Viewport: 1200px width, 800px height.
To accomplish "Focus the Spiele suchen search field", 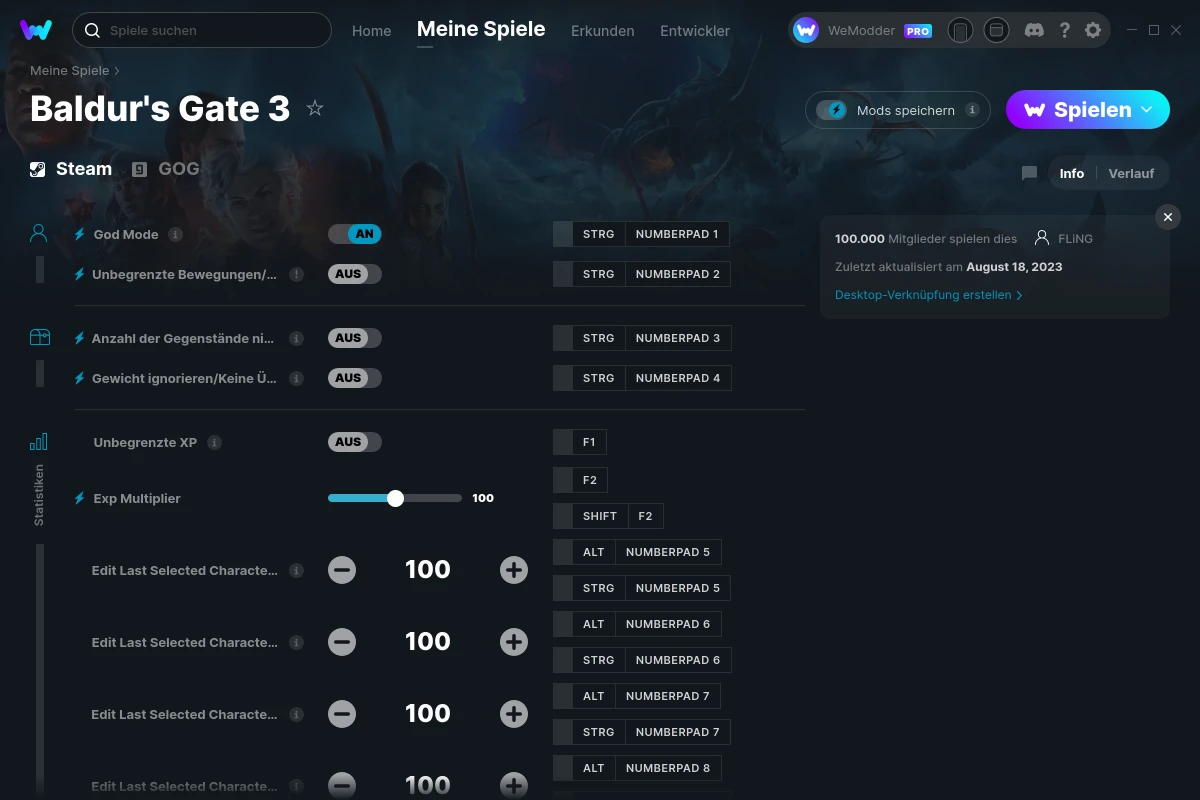I will pyautogui.click(x=202, y=30).
